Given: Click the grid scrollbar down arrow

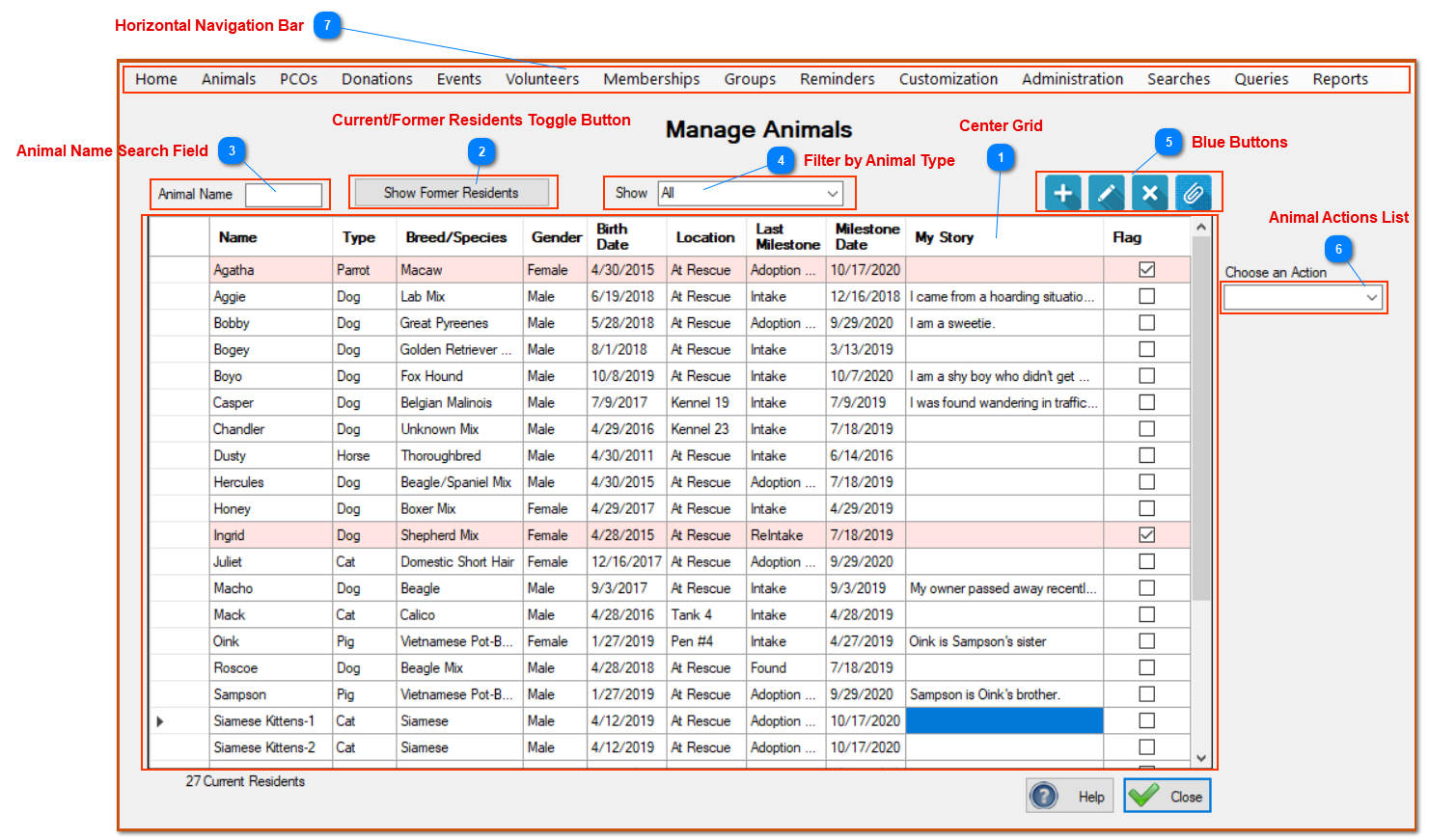Looking at the screenshot, I should coord(1201,758).
